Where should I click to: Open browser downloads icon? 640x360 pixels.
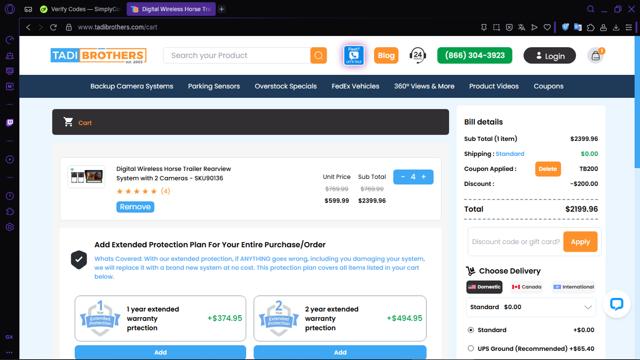[616, 27]
